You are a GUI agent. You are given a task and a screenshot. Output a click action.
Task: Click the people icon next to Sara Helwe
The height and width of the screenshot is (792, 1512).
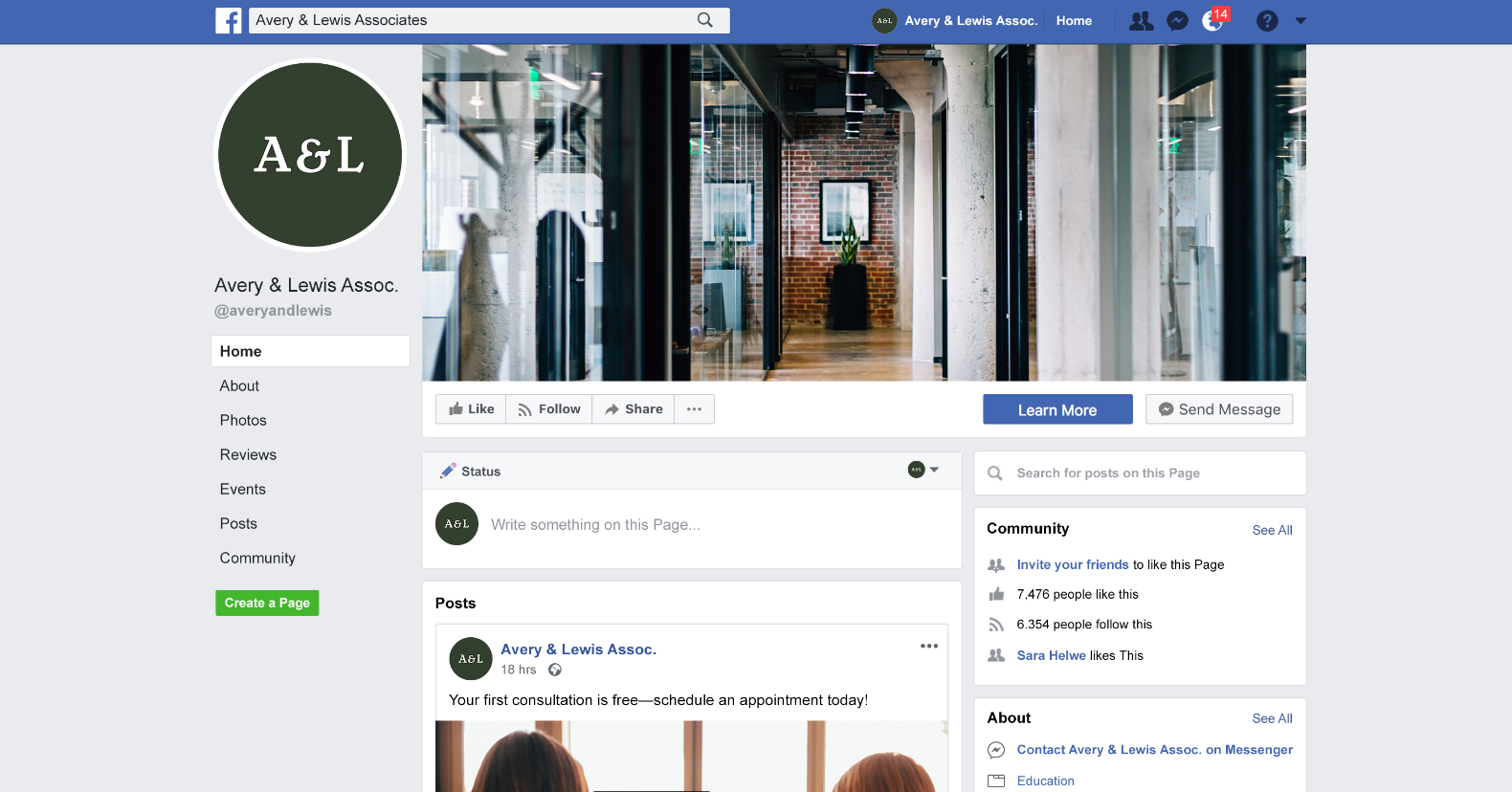coord(996,655)
